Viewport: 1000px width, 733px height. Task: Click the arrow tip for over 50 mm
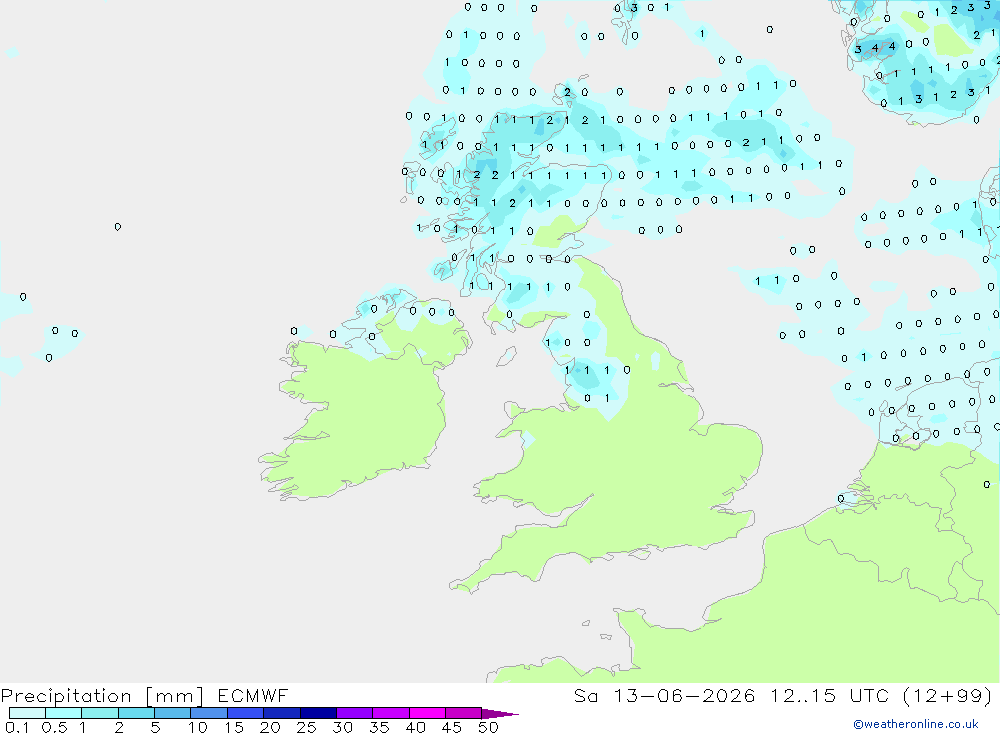500,714
